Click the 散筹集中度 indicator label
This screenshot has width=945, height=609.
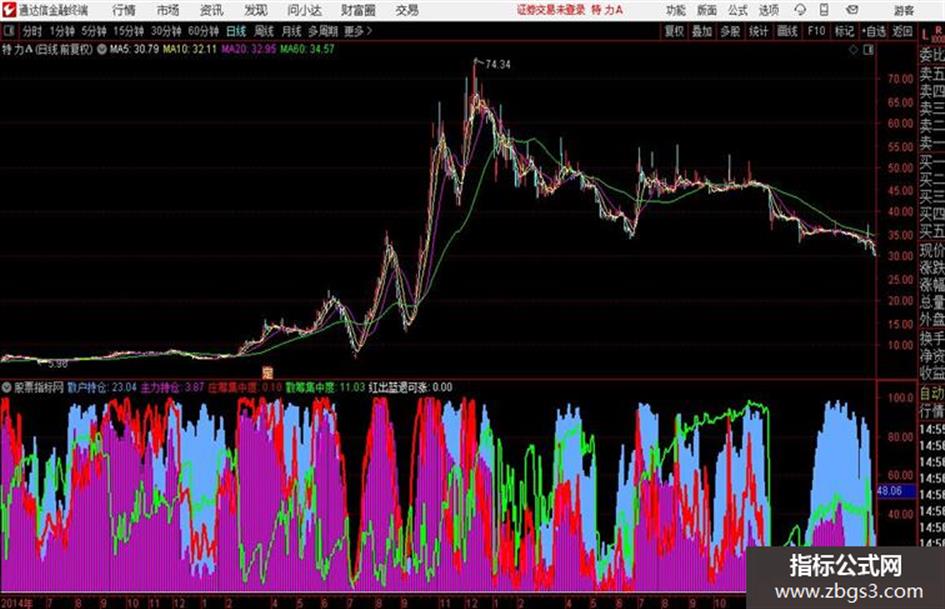(310, 388)
